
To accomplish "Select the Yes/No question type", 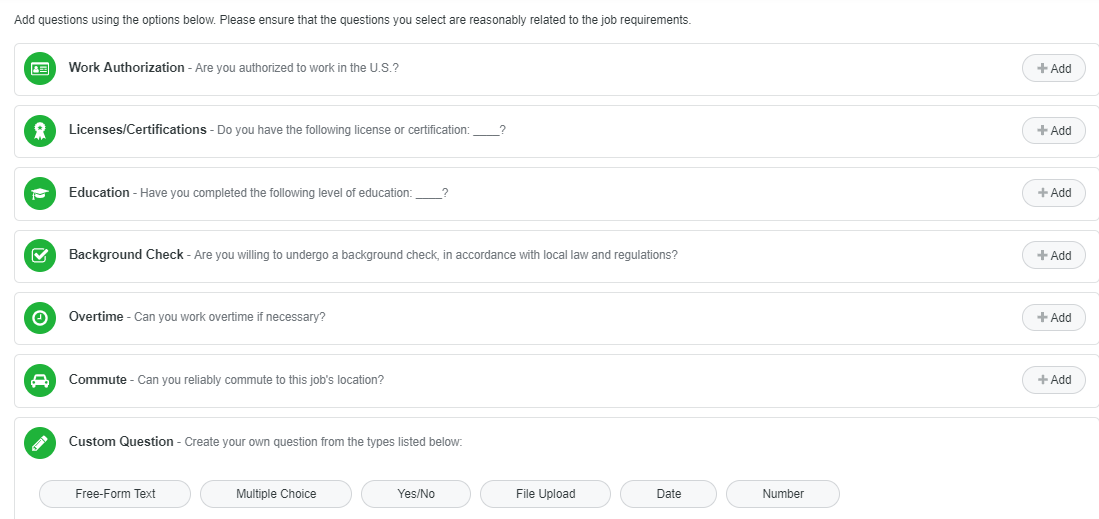I will pyautogui.click(x=414, y=494).
